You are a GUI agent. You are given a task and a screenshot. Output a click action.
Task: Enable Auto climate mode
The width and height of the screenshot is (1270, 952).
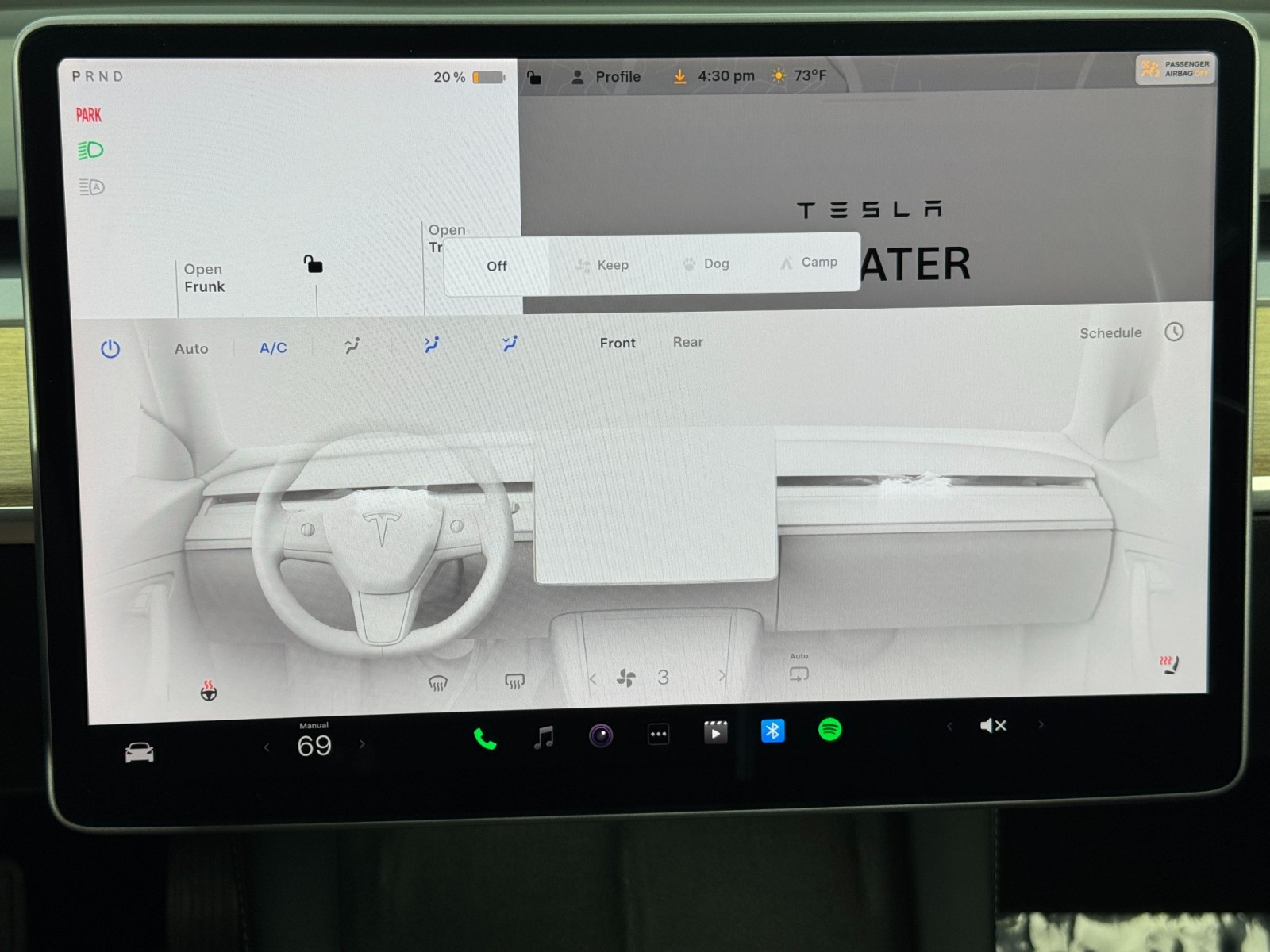[191, 349]
